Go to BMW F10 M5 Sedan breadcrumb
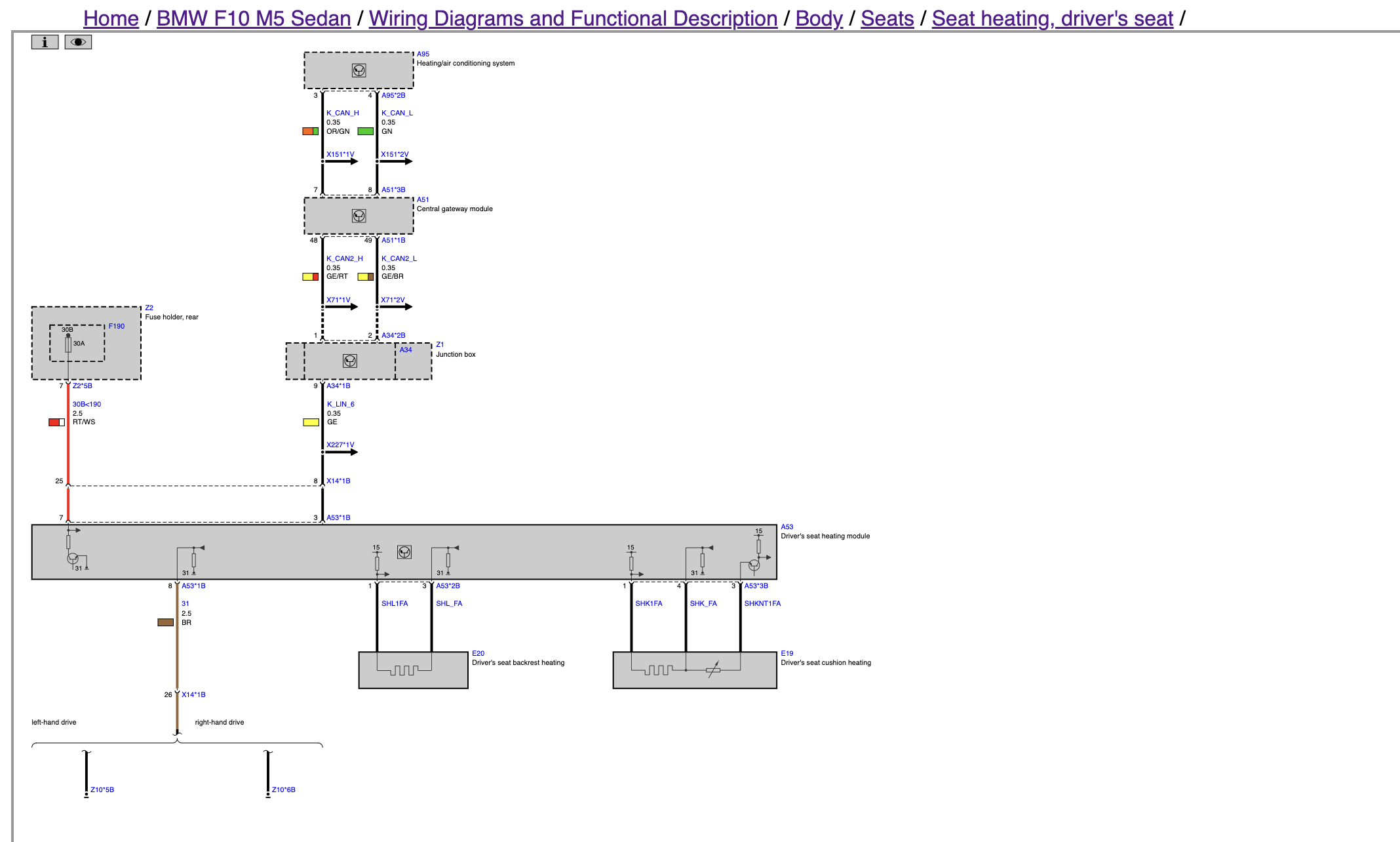This screenshot has width=1400, height=842. click(254, 18)
